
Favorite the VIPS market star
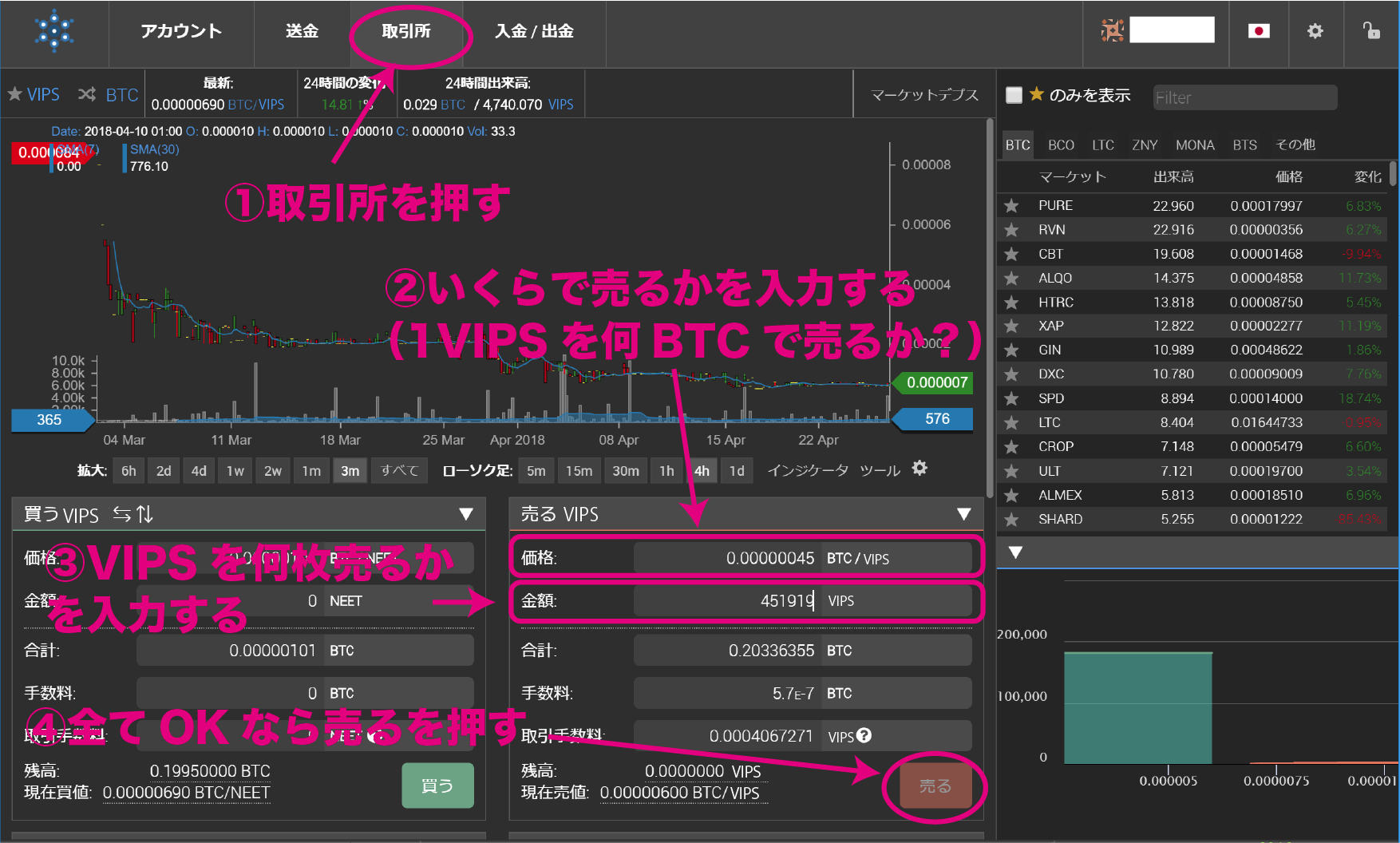(x=14, y=94)
